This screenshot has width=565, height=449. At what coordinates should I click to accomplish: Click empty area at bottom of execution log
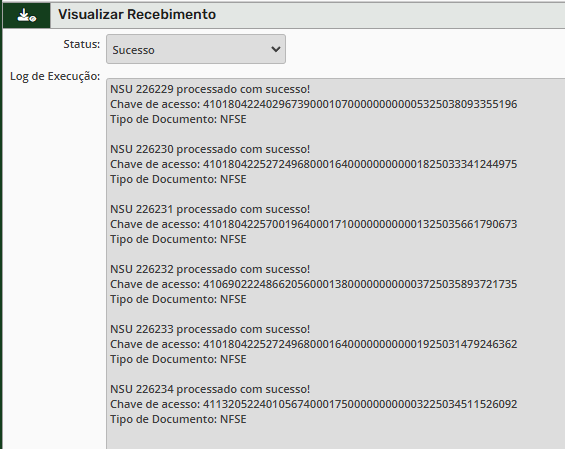(x=335, y=438)
